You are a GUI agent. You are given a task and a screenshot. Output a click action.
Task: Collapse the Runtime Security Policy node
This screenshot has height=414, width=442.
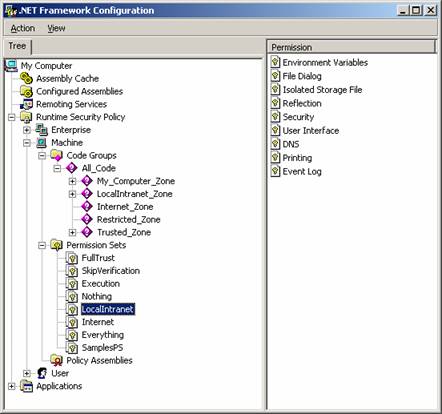[12, 117]
